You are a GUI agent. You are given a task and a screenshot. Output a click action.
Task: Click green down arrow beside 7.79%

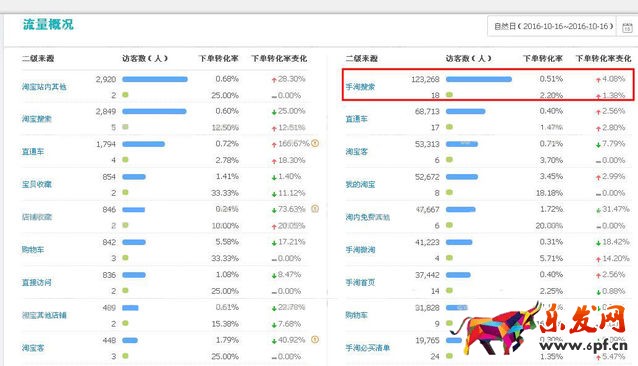(598, 145)
